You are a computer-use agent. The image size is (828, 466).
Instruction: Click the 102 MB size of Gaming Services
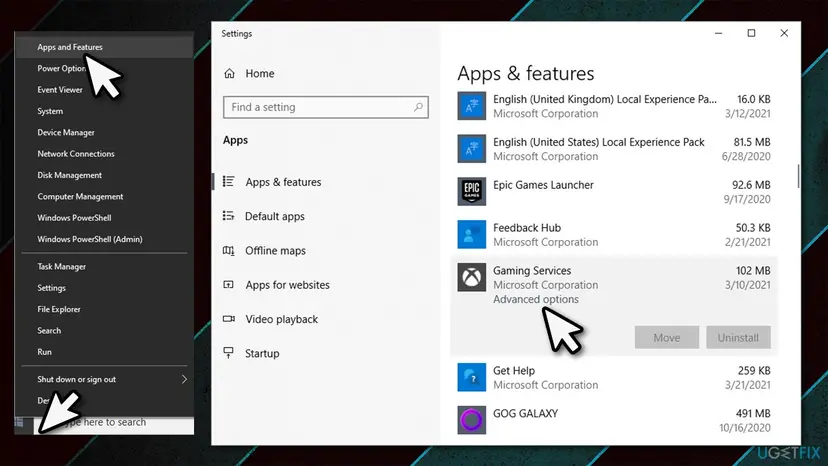753,271
